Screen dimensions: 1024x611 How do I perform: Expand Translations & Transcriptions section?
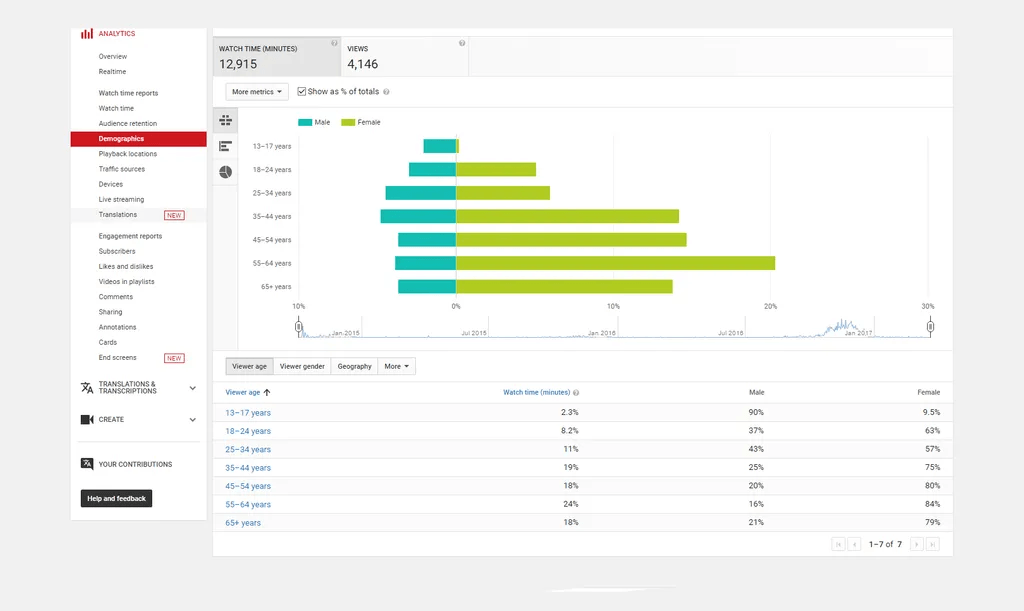click(x=192, y=388)
